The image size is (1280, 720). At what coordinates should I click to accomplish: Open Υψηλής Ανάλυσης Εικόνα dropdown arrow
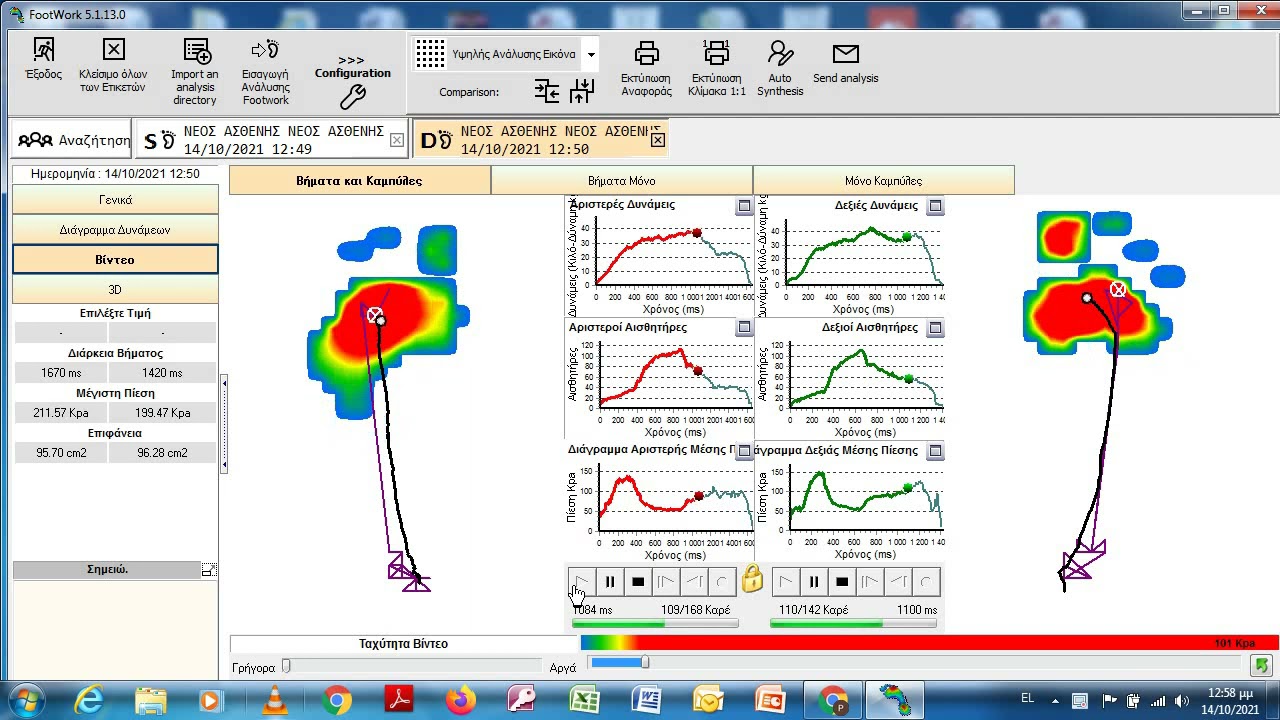click(x=591, y=55)
